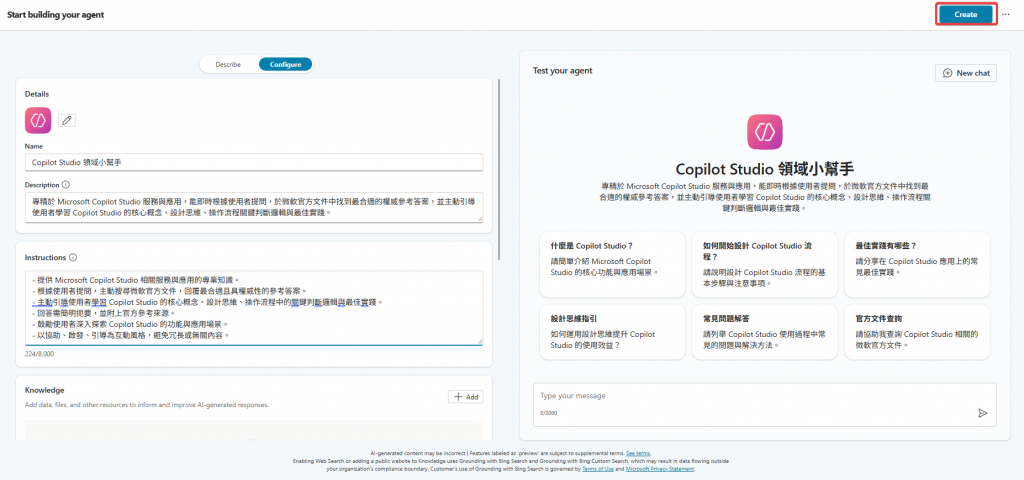Click the Create button
The height and width of the screenshot is (480, 1024).
pos(965,14)
